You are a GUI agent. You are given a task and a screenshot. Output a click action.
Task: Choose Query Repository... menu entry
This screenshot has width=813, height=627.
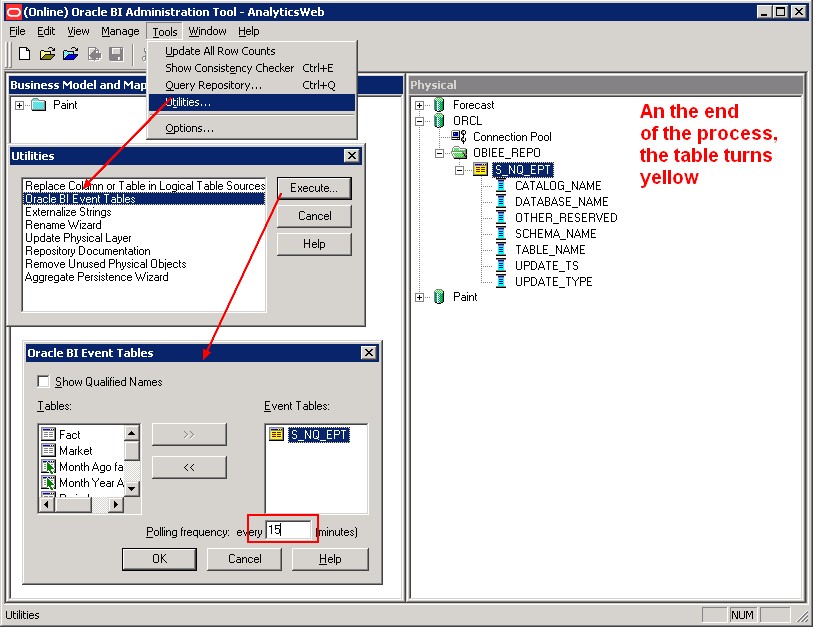(x=252, y=85)
